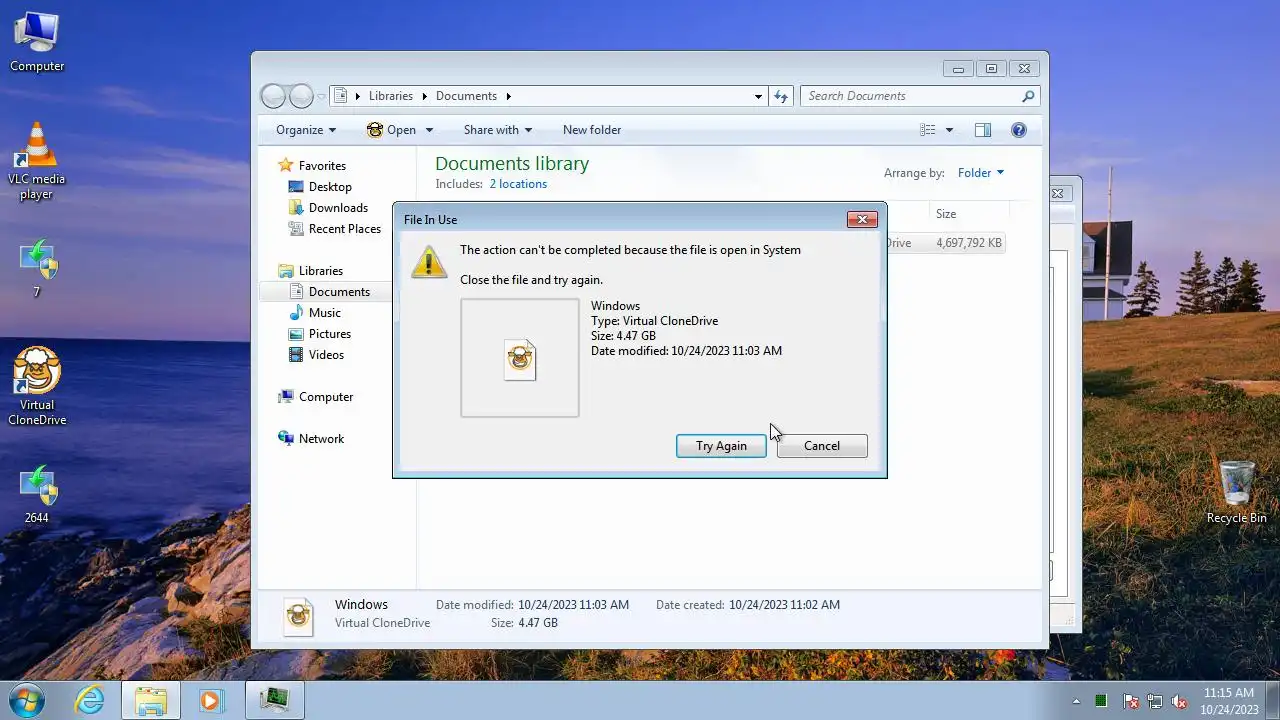Open the network tray icon
Image resolution: width=1280 pixels, height=720 pixels.
[1155, 701]
